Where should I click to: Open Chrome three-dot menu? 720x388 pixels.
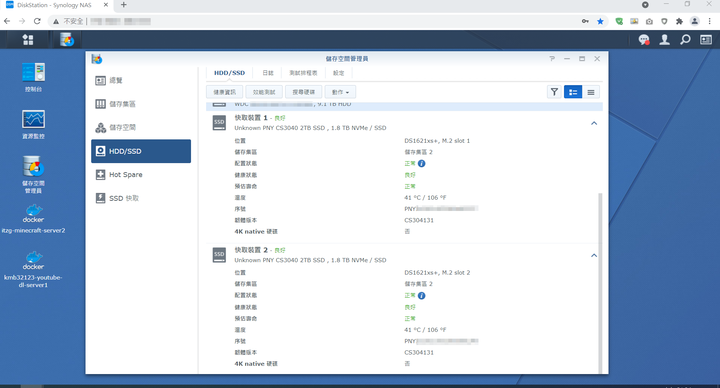click(710, 21)
